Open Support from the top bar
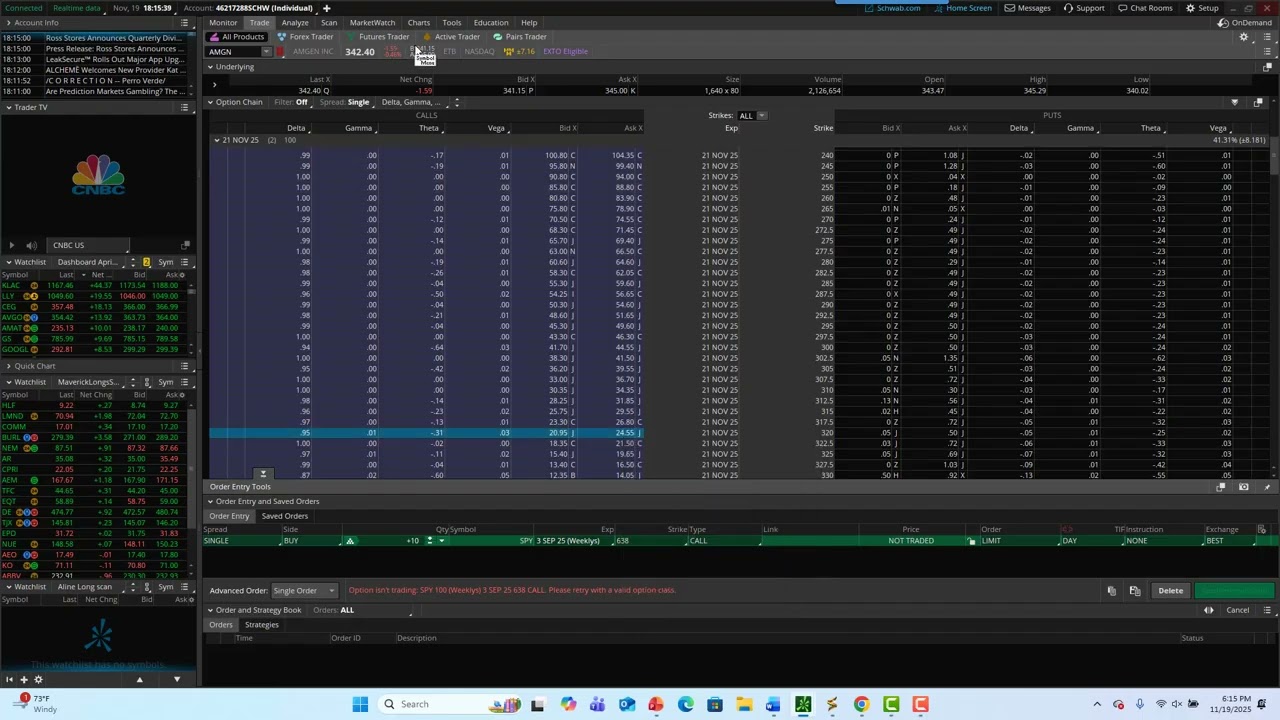 [x=1084, y=8]
